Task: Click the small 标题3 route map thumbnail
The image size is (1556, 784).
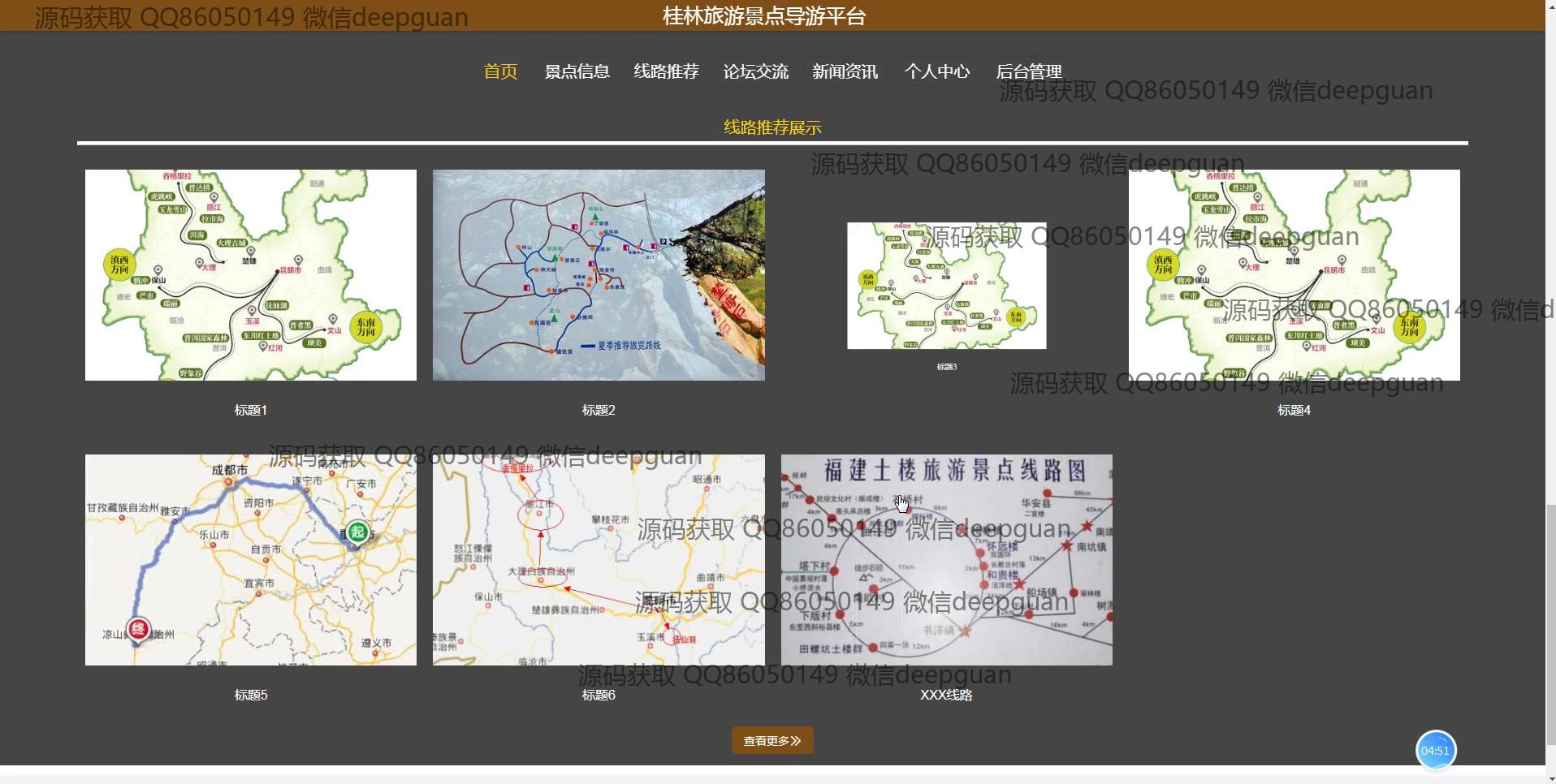Action: tap(946, 286)
